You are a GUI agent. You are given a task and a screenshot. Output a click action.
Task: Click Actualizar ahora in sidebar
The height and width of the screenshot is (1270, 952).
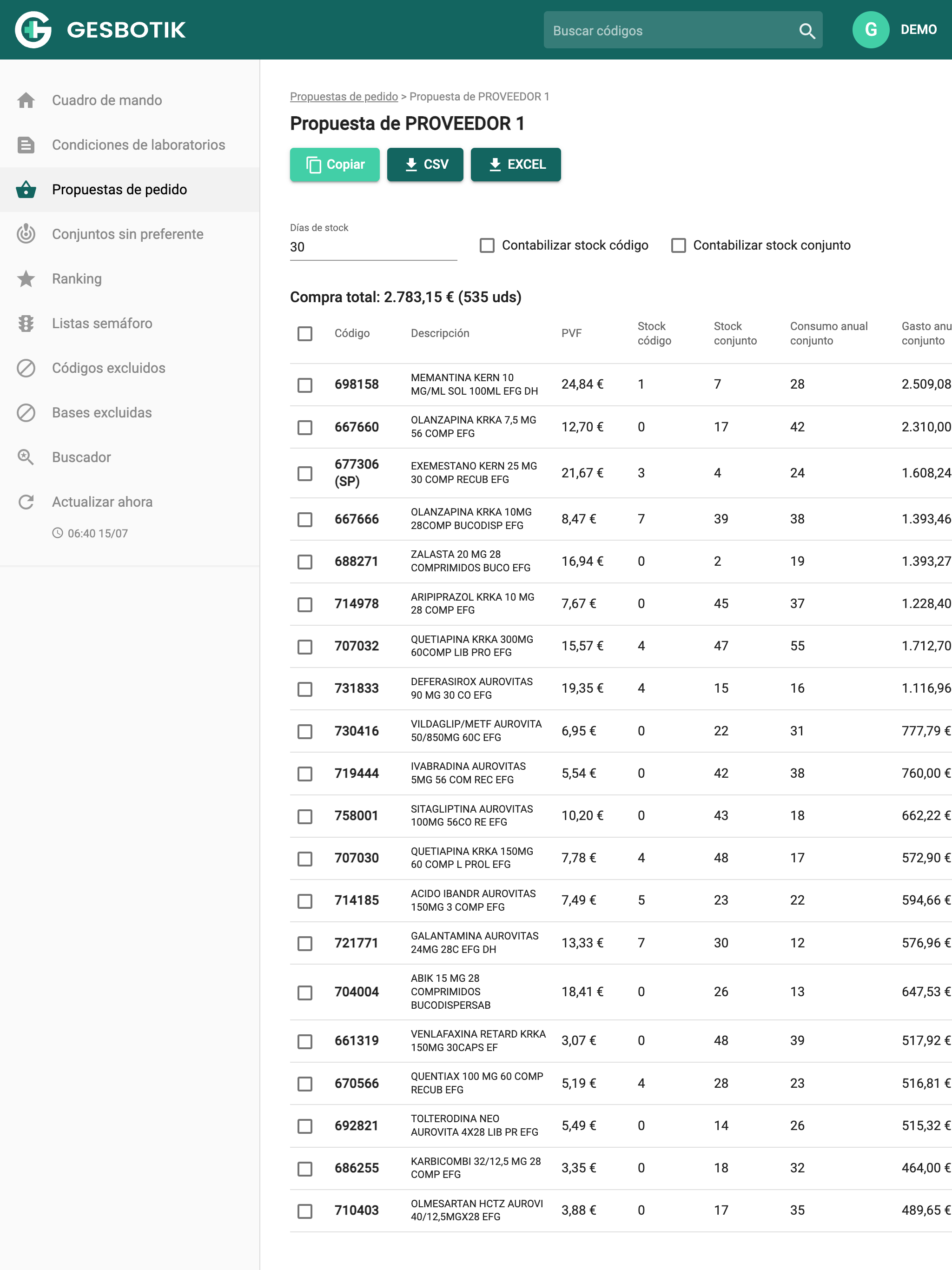point(130,502)
